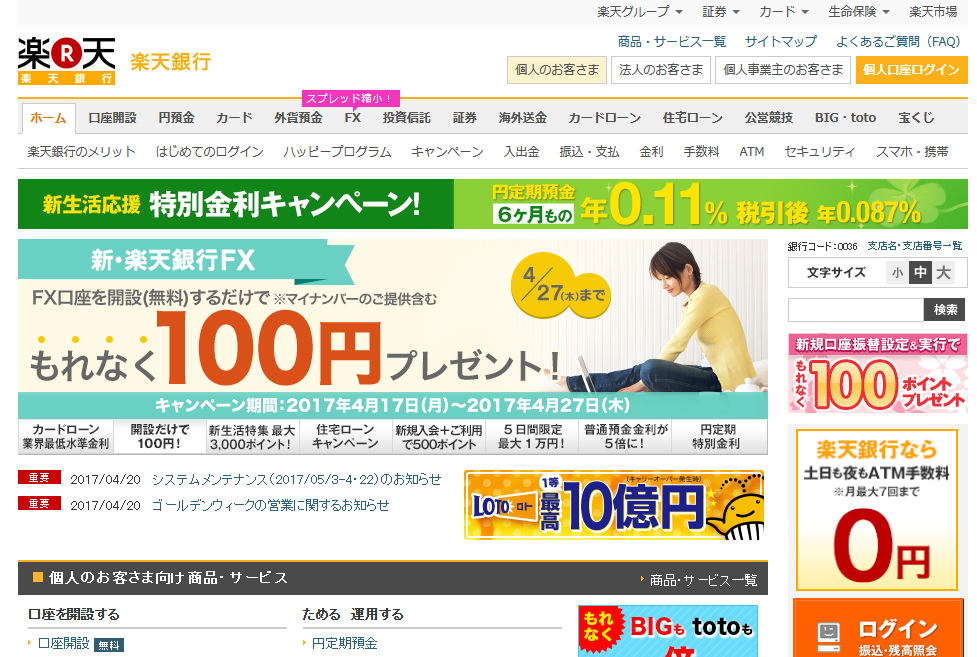Set text size to 小

point(897,272)
